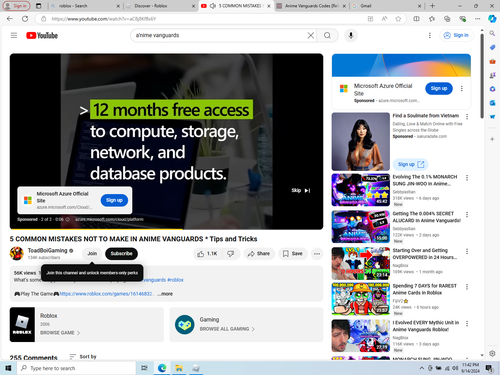Open the Find a Soulmate ad thumbnail
This screenshot has width=500, height=375.
[361, 142]
